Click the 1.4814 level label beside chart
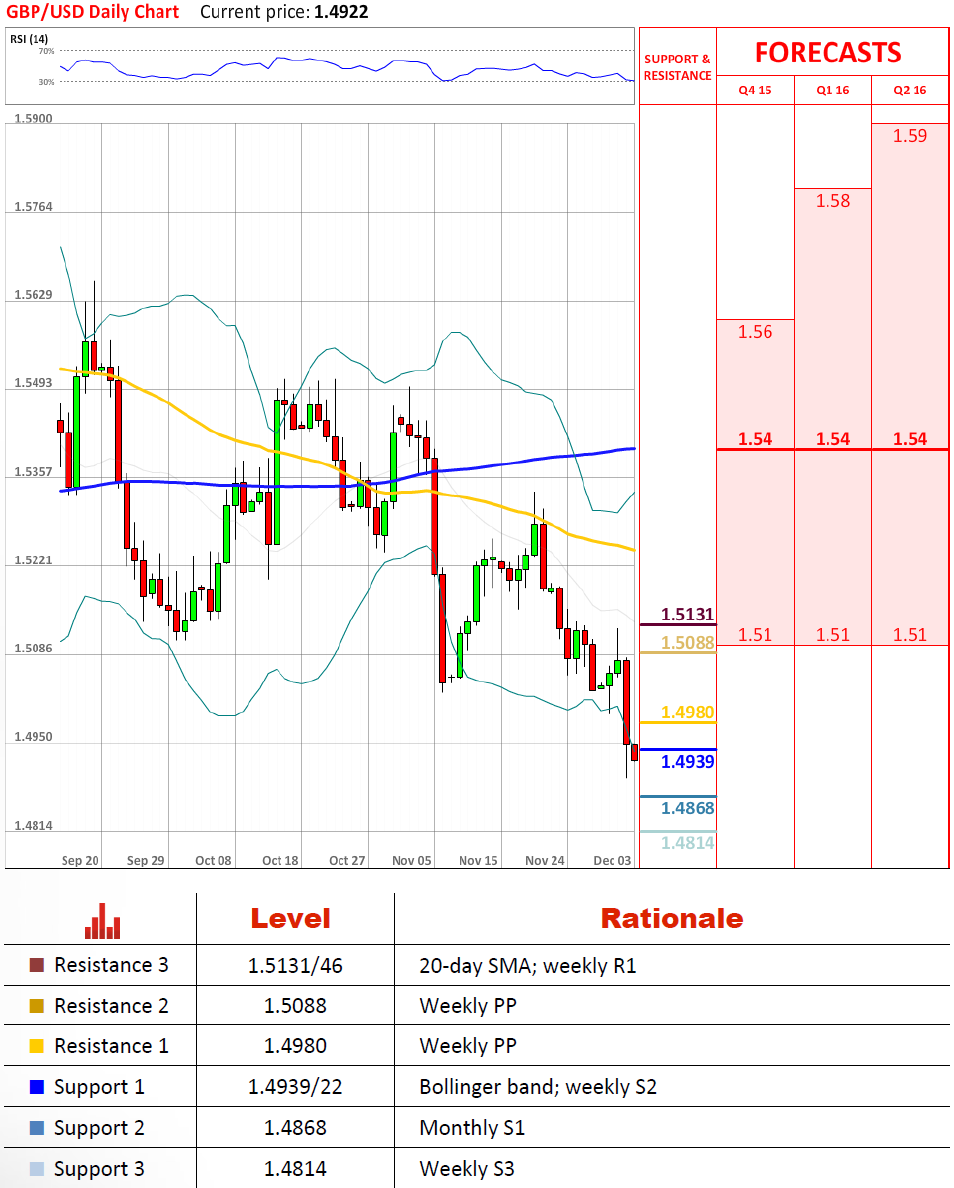The height and width of the screenshot is (1188, 954). (687, 843)
